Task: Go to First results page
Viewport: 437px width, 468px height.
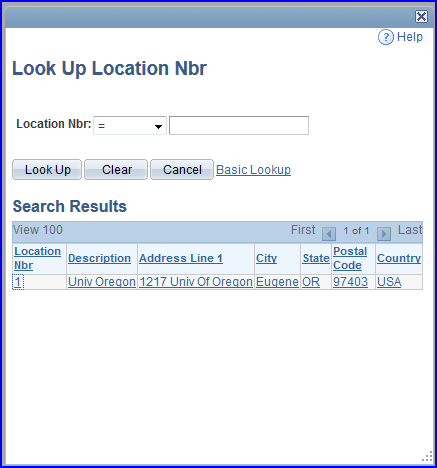Action: coord(303,230)
